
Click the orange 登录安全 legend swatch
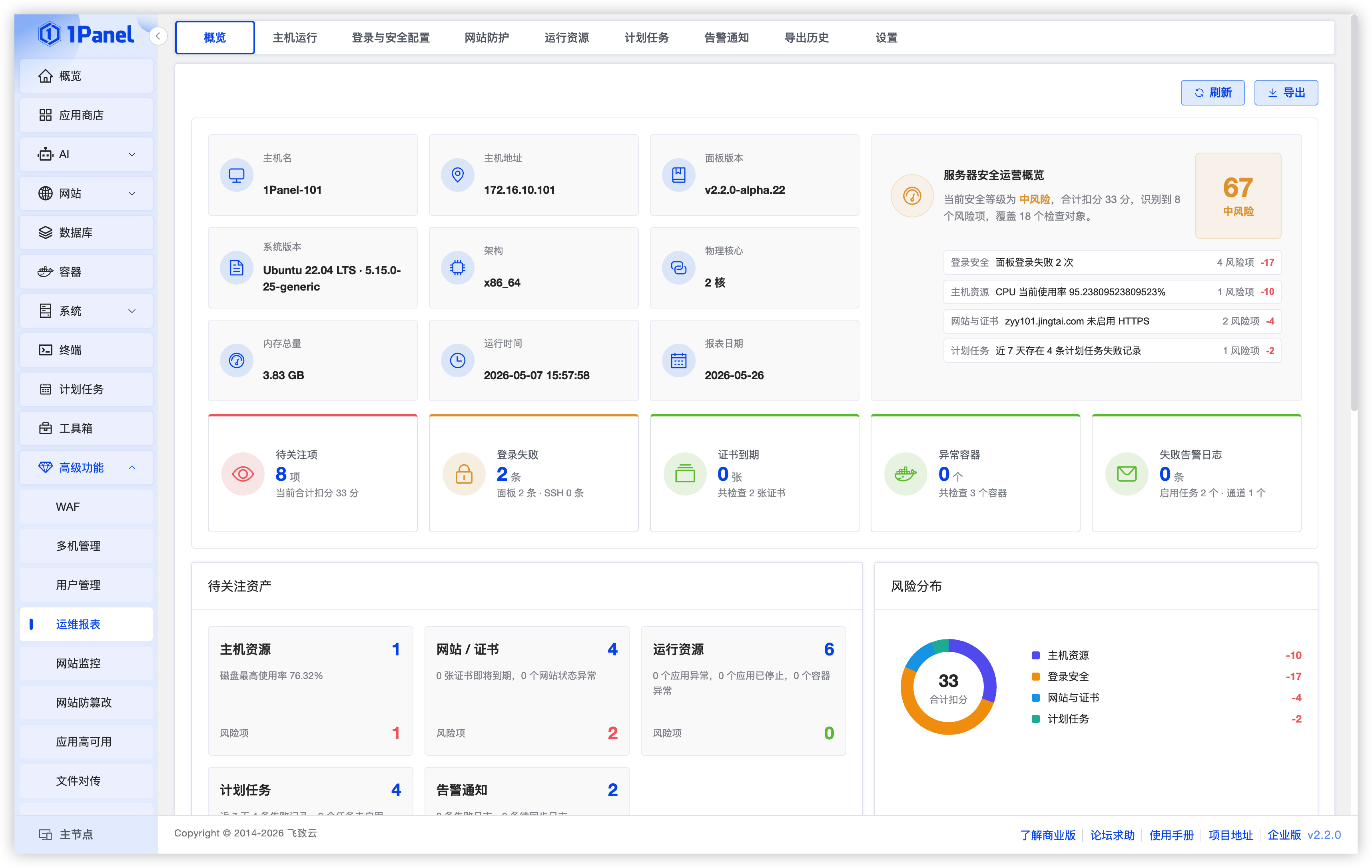click(x=1036, y=677)
